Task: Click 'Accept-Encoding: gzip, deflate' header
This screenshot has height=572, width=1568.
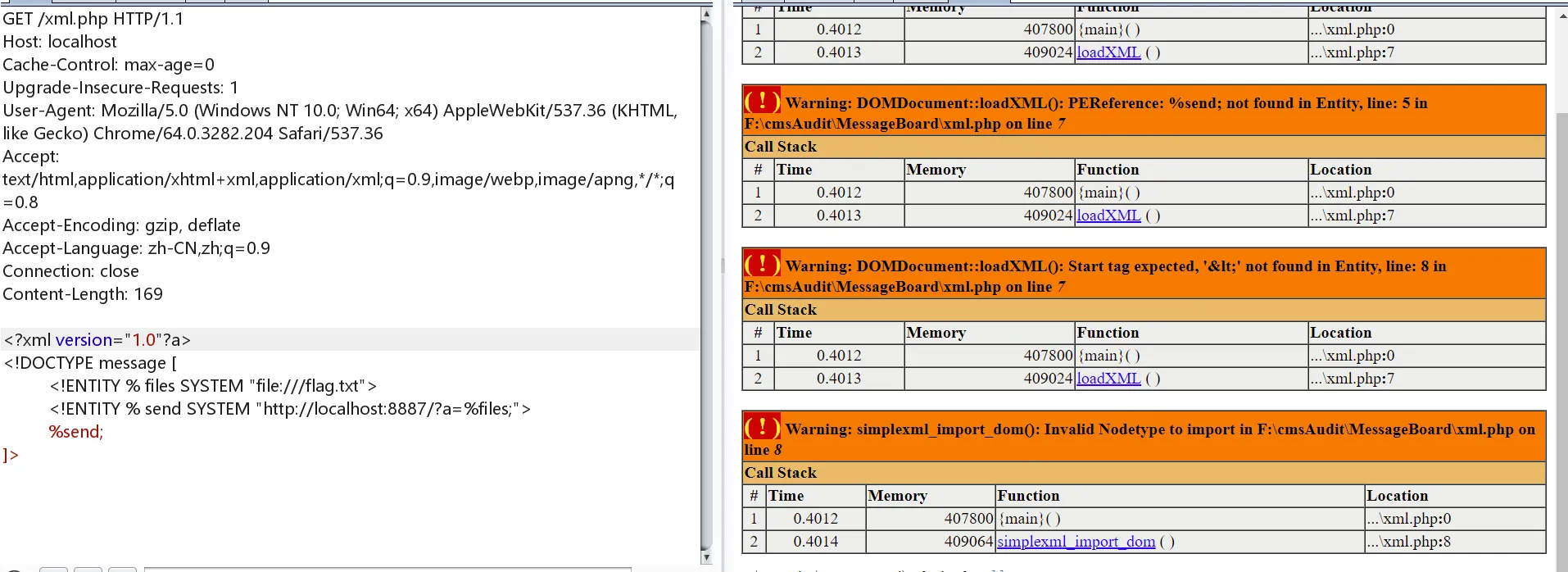Action: tap(122, 225)
